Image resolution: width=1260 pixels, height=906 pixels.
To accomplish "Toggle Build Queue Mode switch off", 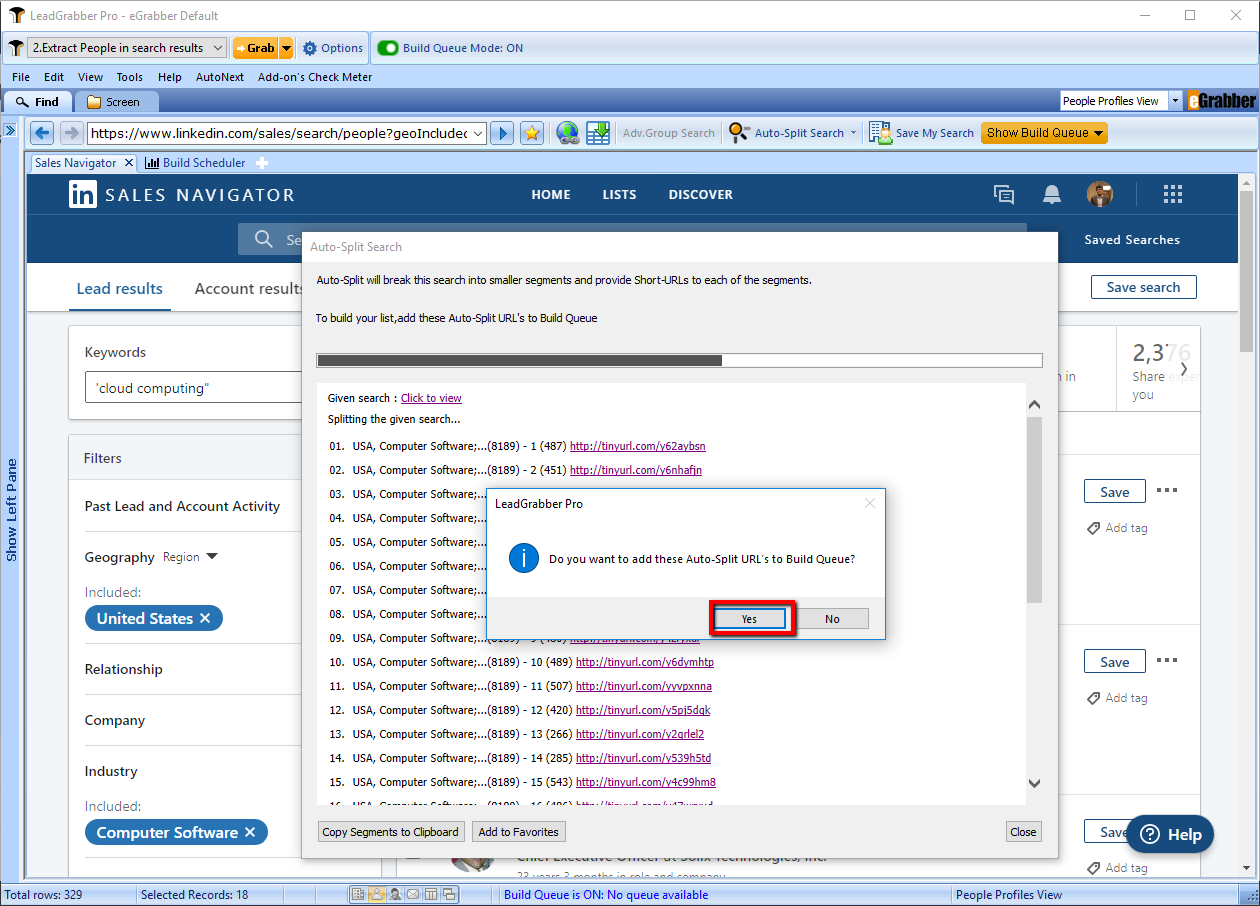I will pos(388,48).
